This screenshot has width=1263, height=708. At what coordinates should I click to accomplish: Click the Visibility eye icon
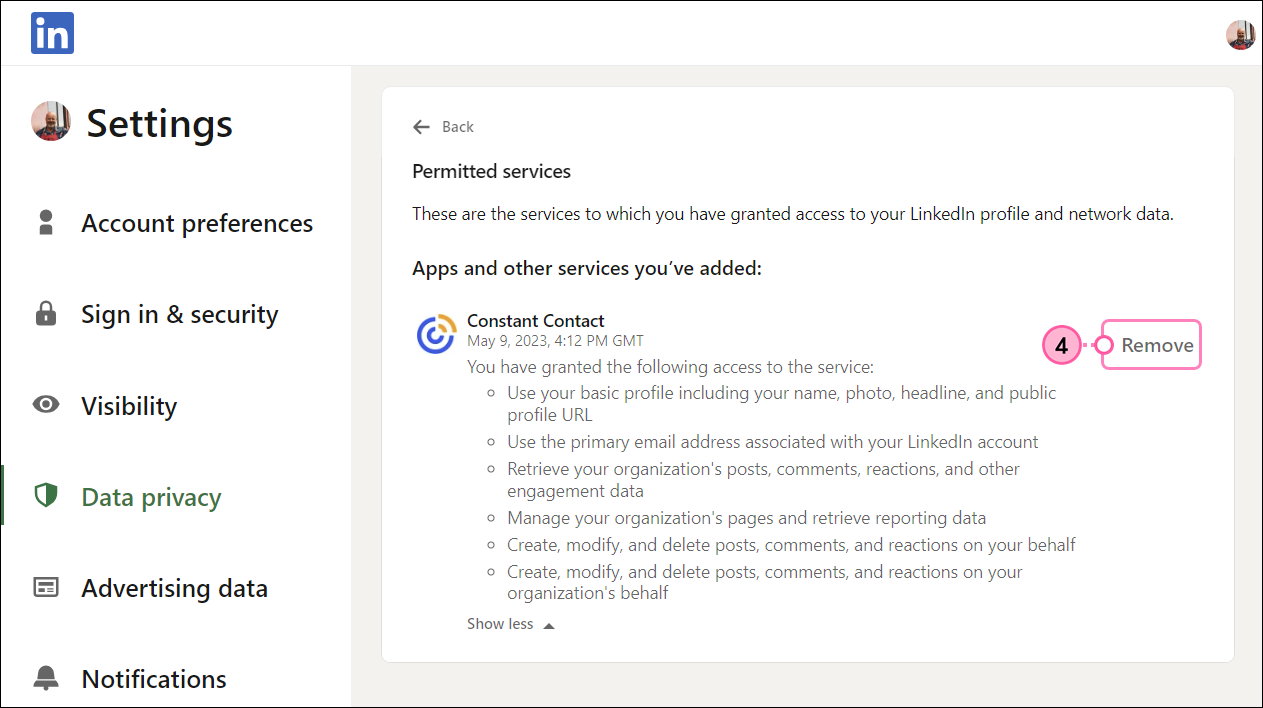(46, 405)
